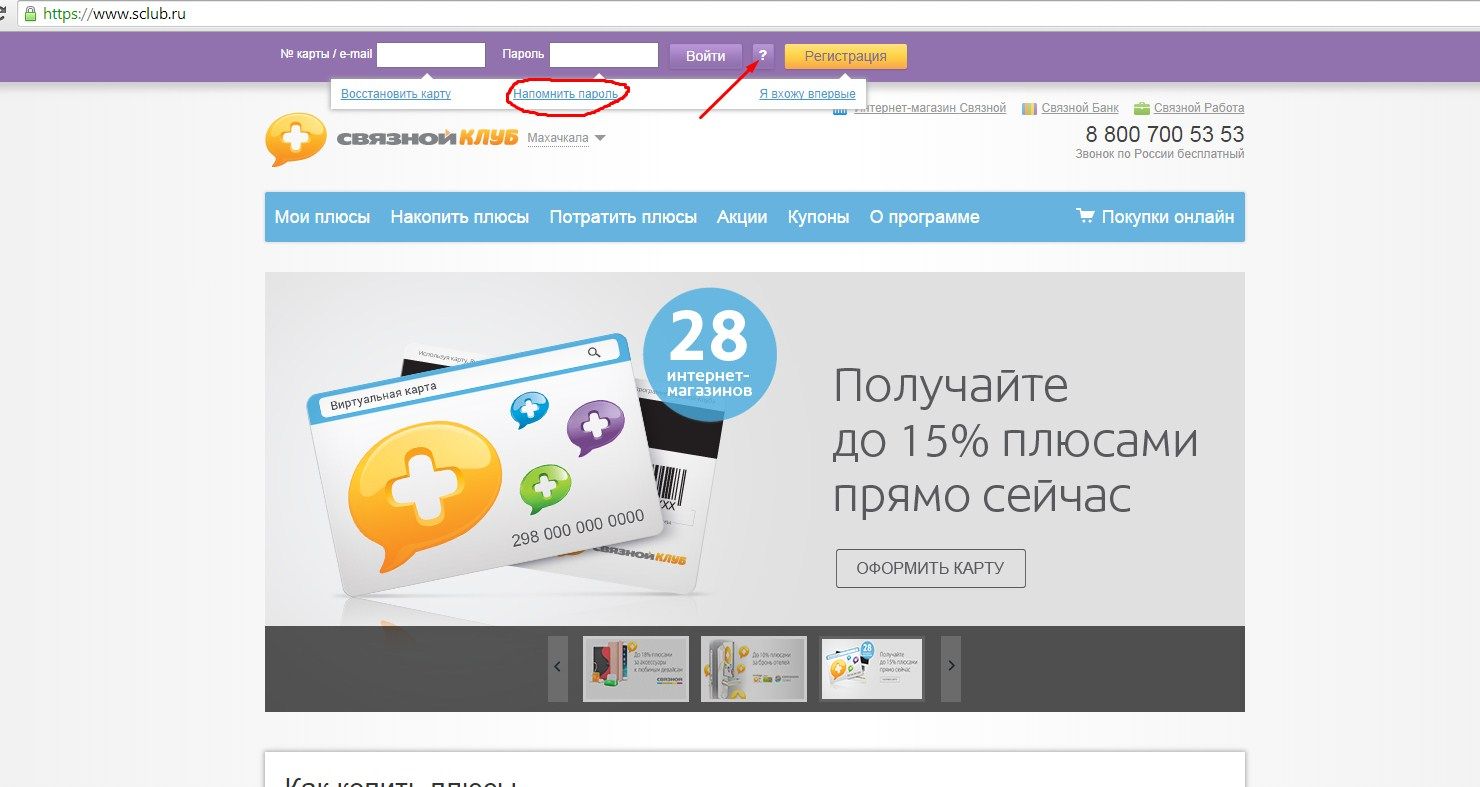Open Мои плюсы menu
This screenshot has width=1480, height=787.
point(322,217)
